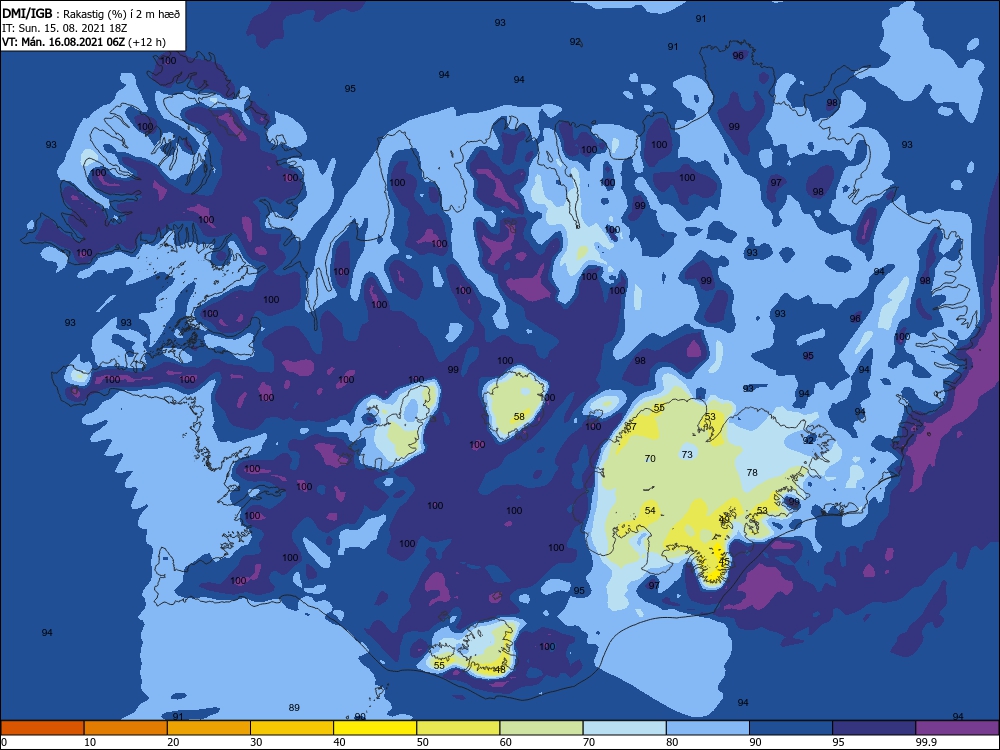Click the '20' legend scale label
1000x750 pixels.
tap(173, 742)
